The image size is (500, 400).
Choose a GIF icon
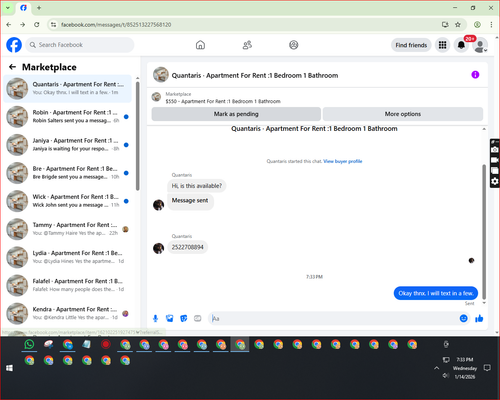tap(198, 318)
